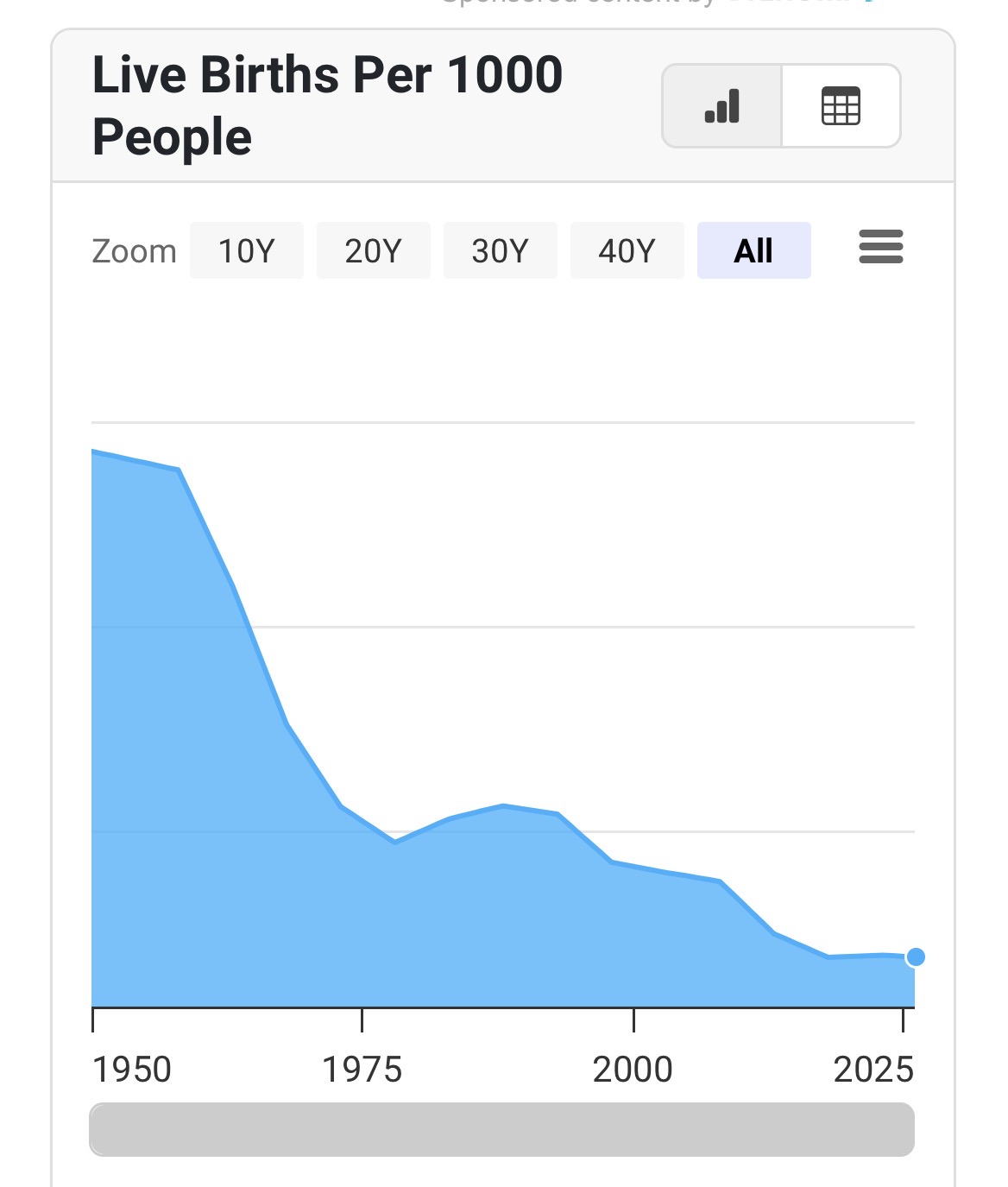
Task: Click the gray chart navigator scrollbar
Action: tap(501, 1129)
